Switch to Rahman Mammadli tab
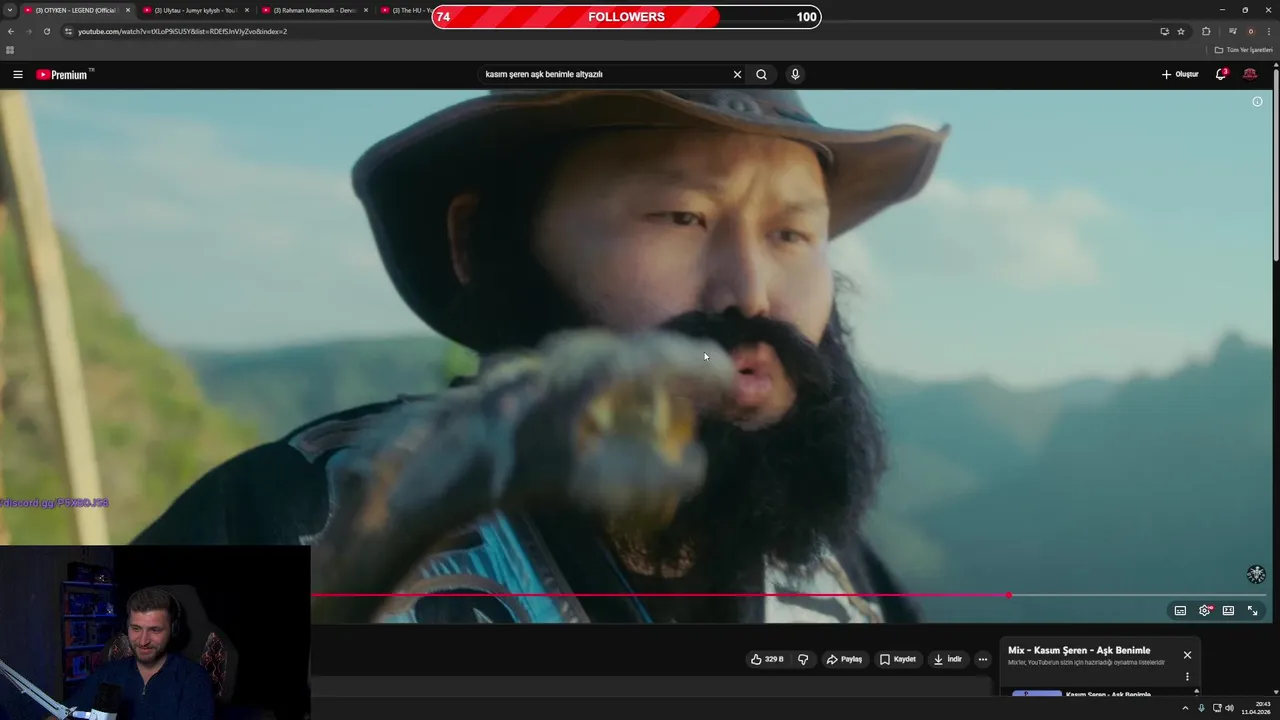This screenshot has height=720, width=1280. [x=314, y=10]
